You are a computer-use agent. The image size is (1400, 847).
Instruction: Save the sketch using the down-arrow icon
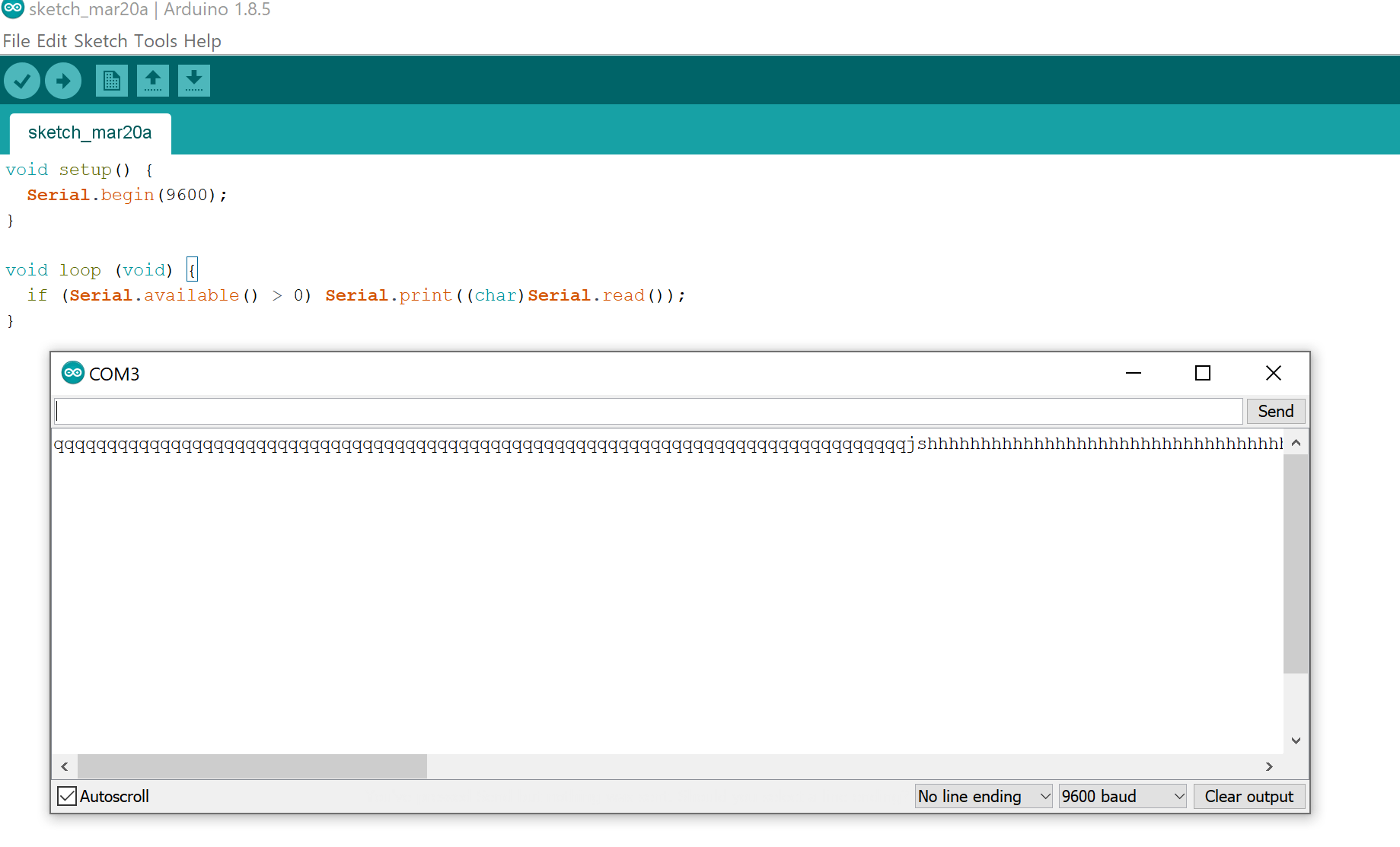[x=194, y=81]
